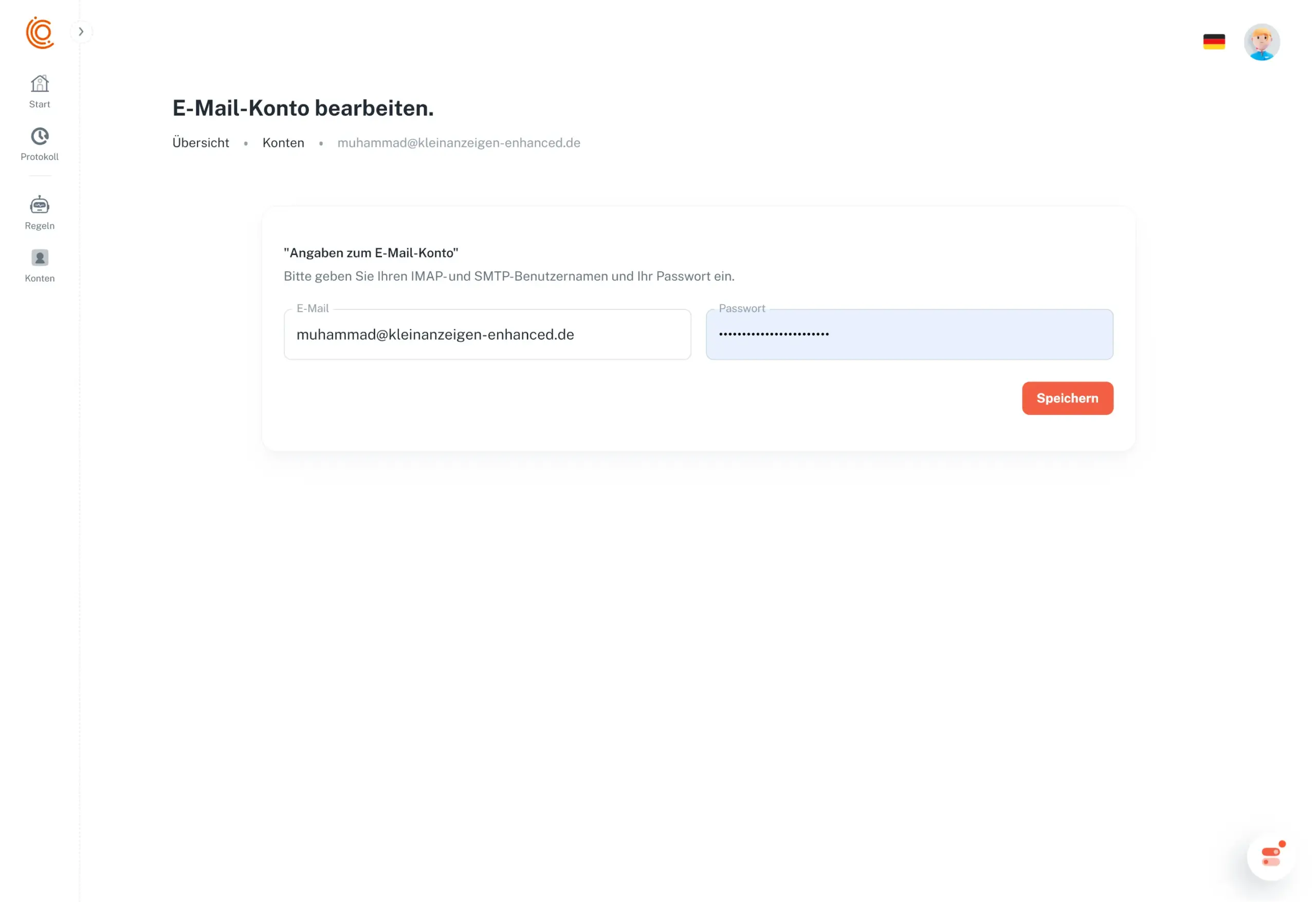
Task: Click the 'E-Mail-Konto bearbeiten.' page heading
Action: (303, 108)
